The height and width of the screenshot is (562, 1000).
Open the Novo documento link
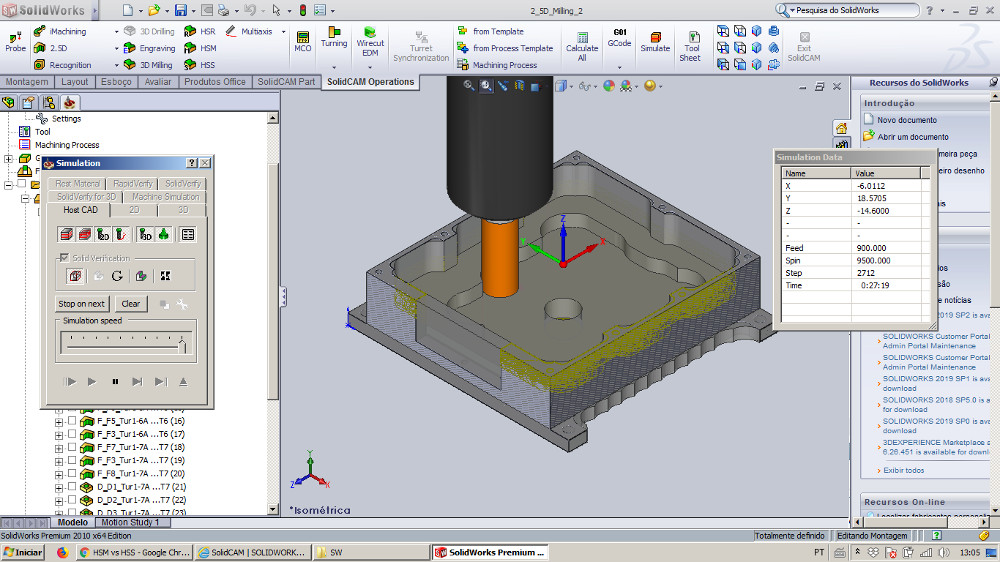point(906,119)
